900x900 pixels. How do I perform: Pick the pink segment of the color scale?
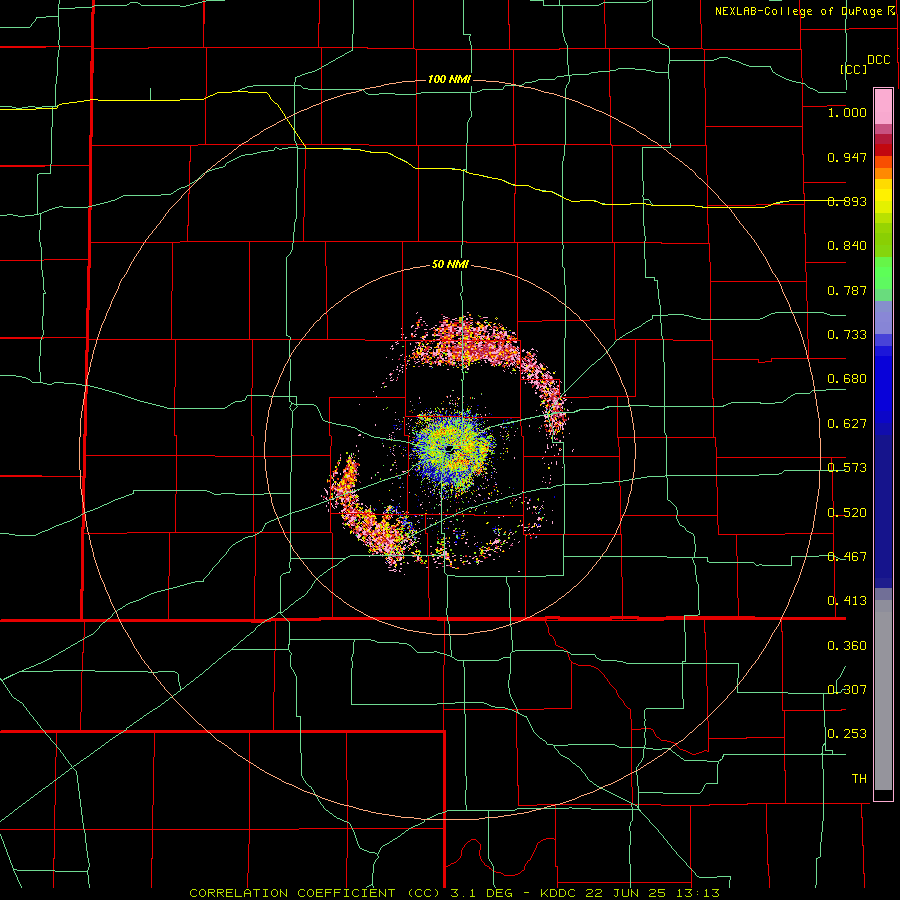[883, 107]
